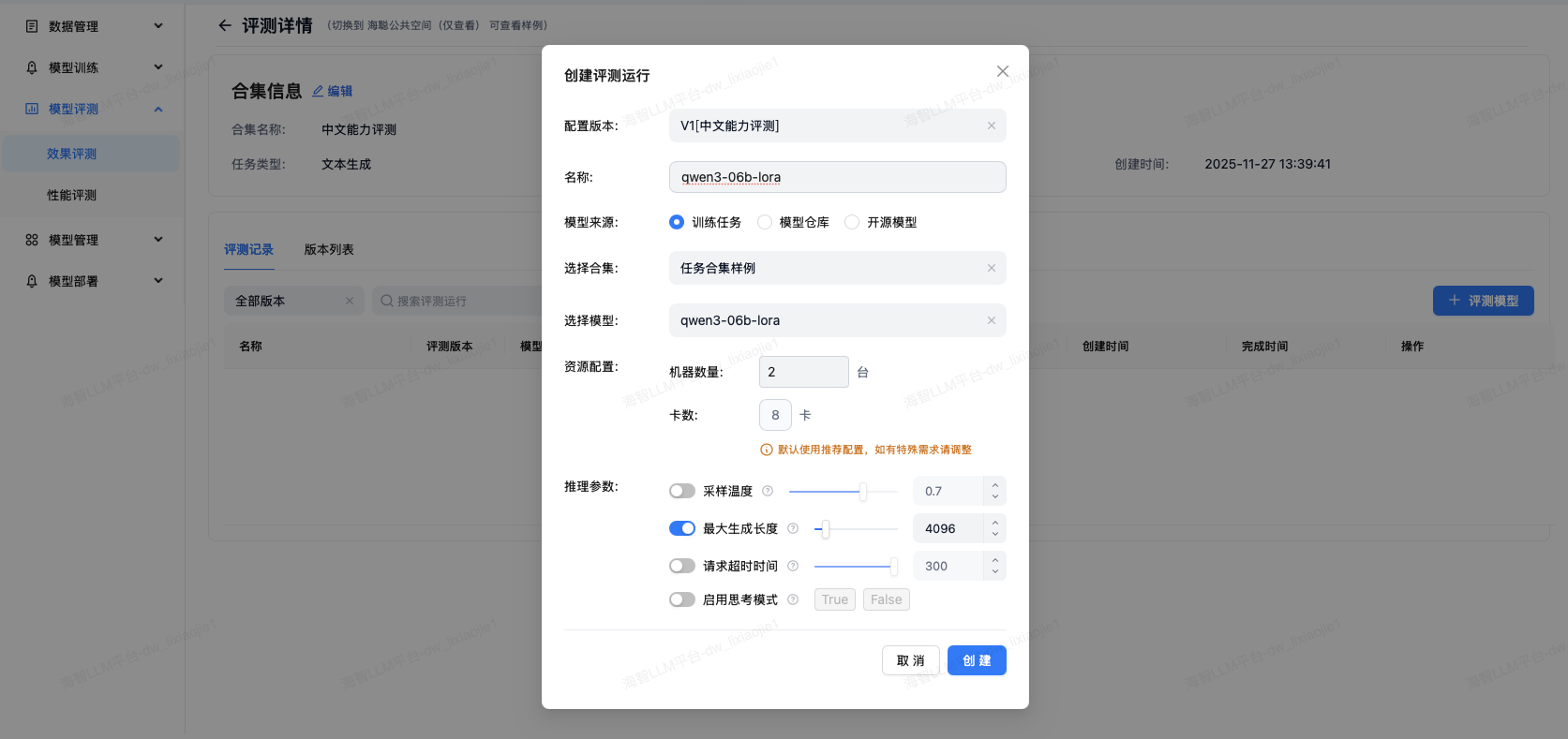Click the help icon next to 启用思考模式
The width and height of the screenshot is (1568, 739).
793,599
